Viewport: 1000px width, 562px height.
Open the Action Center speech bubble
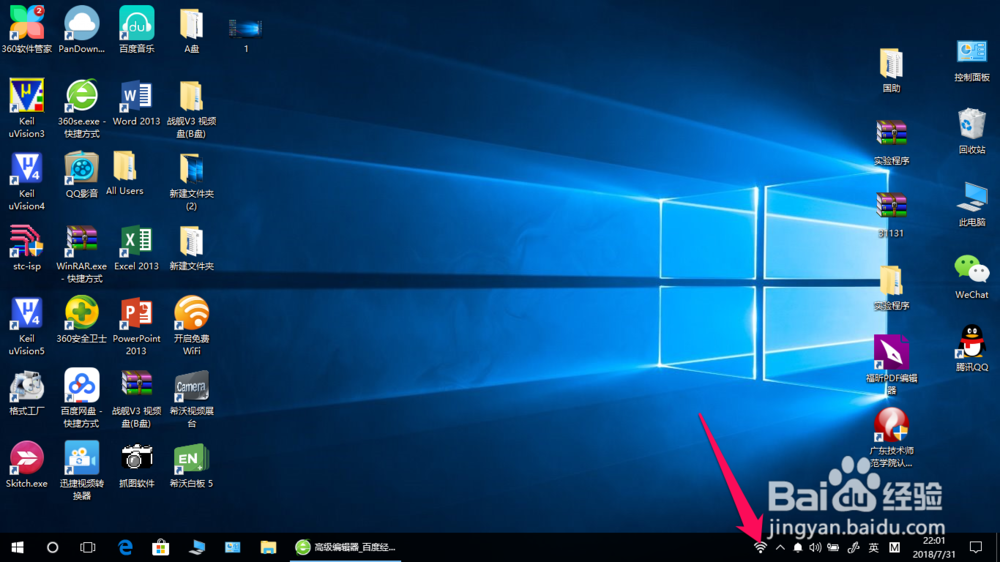(976, 547)
